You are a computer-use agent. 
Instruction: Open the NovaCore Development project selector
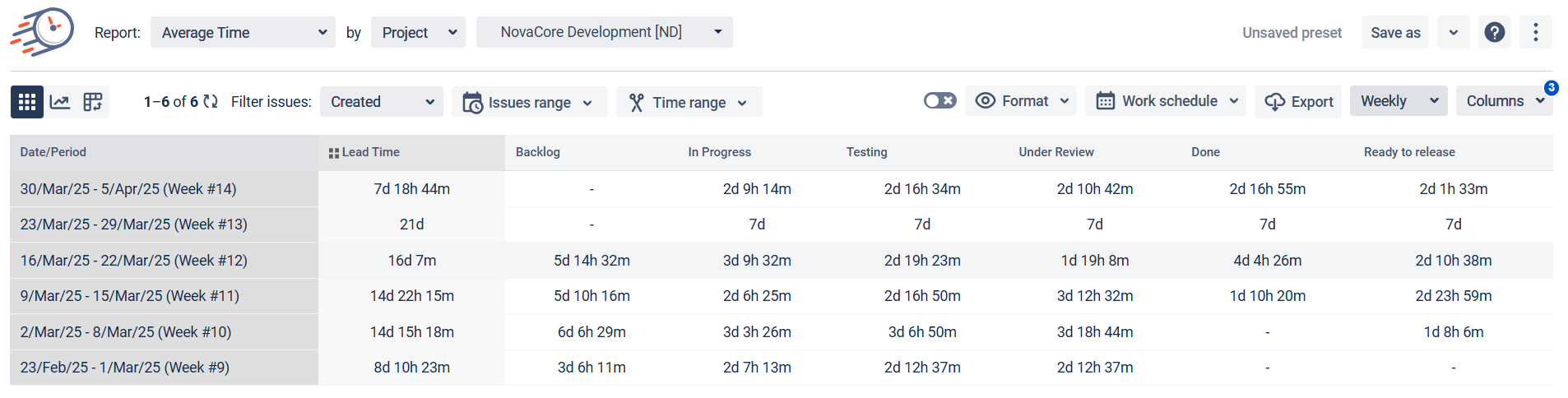click(x=604, y=32)
